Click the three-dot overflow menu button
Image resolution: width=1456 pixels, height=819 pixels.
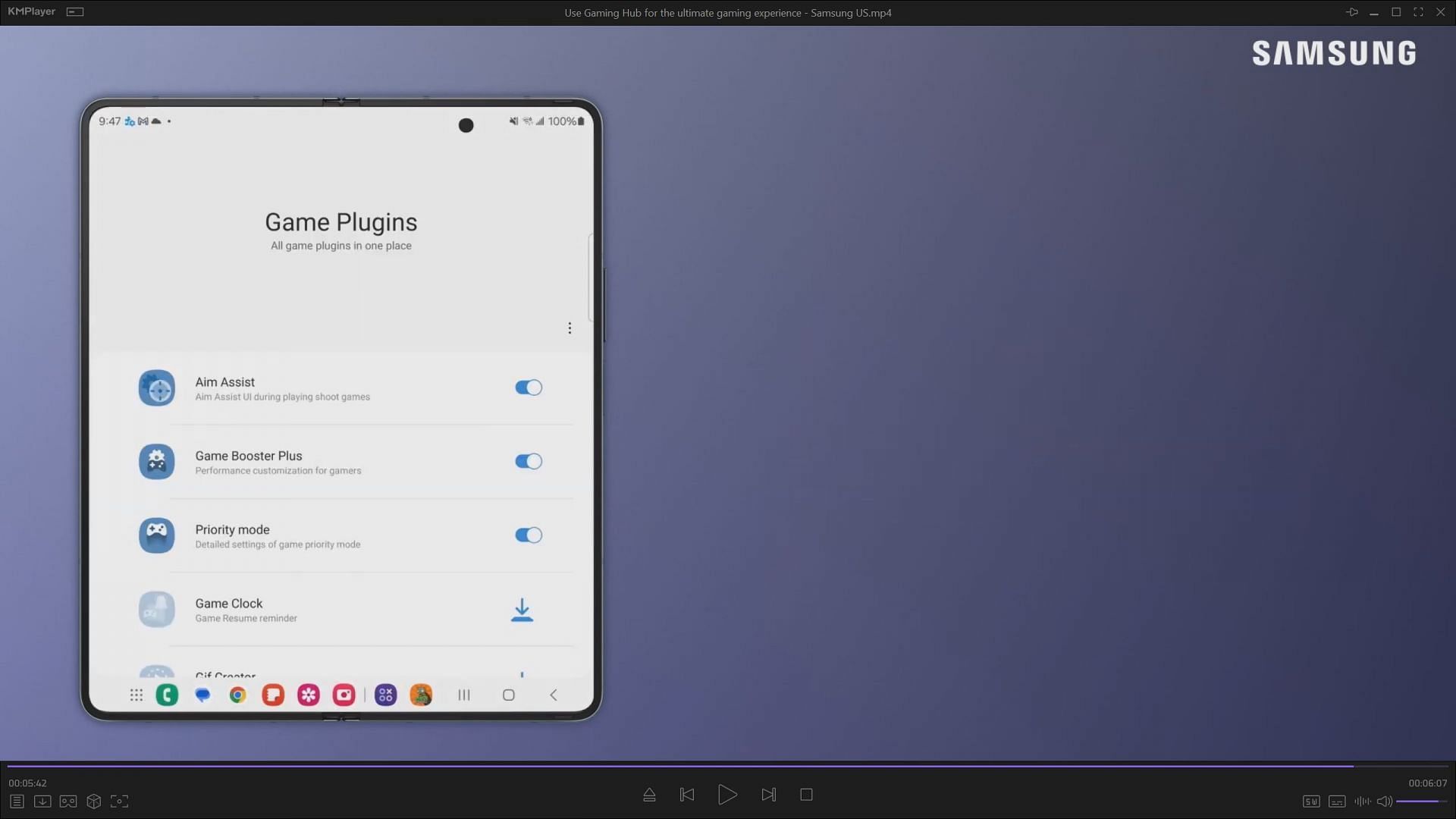pyautogui.click(x=569, y=327)
